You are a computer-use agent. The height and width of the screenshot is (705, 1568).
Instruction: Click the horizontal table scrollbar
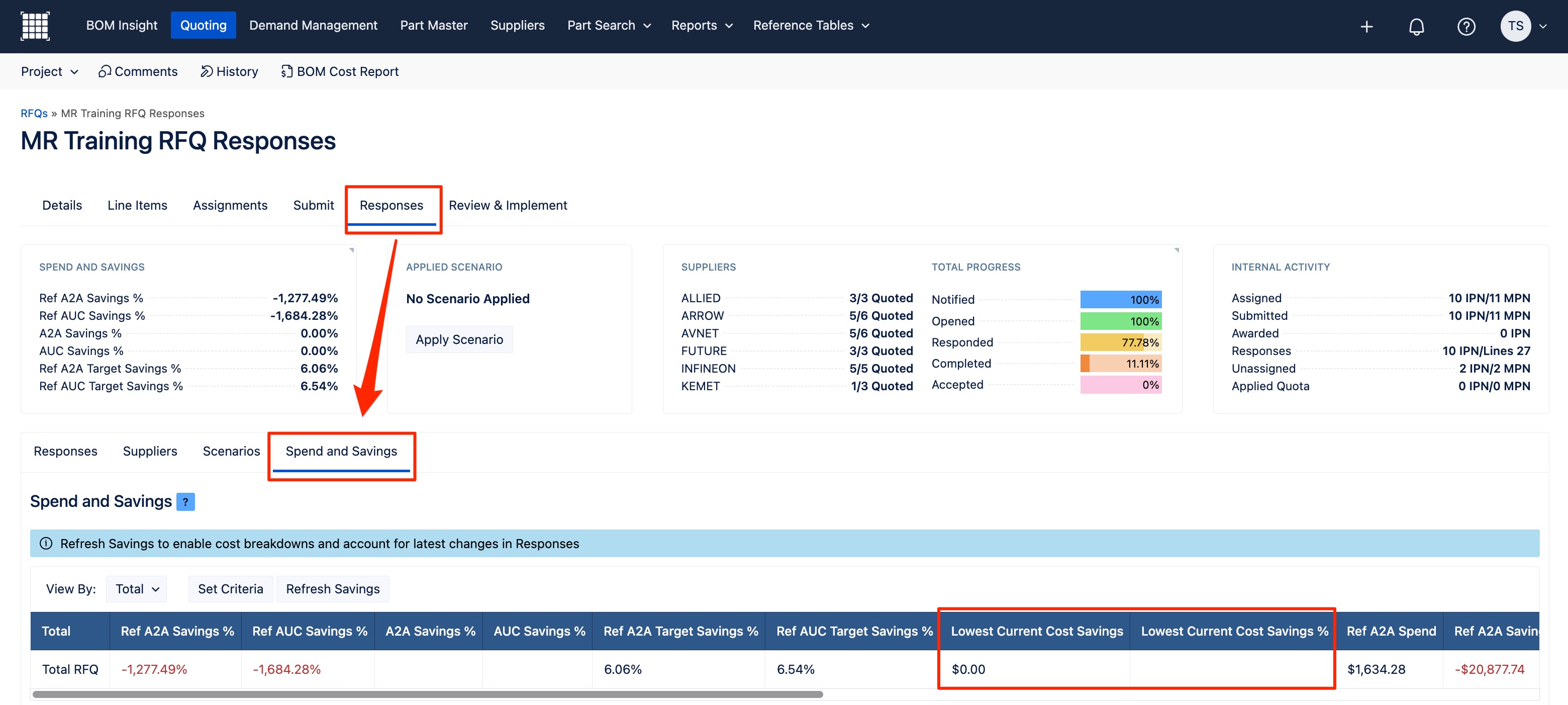click(427, 694)
